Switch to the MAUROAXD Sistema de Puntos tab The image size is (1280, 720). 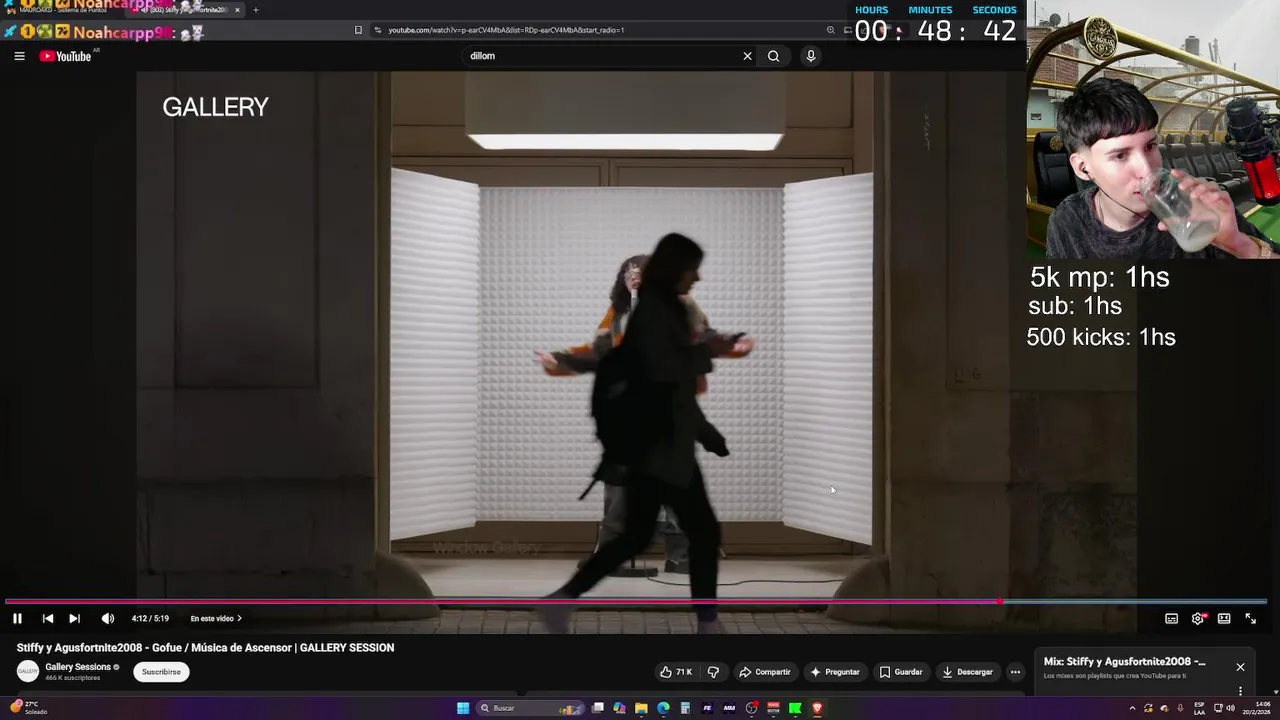(x=62, y=10)
